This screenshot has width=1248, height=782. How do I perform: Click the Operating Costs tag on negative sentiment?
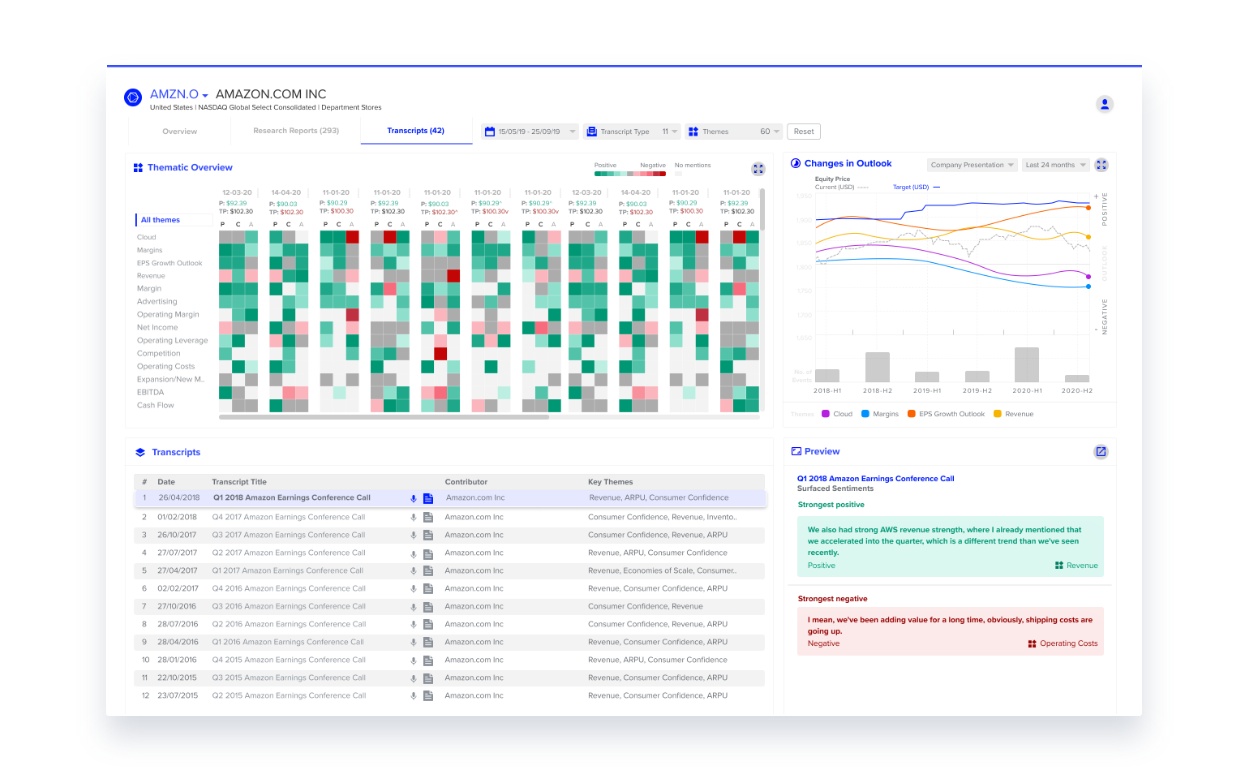tap(1063, 643)
